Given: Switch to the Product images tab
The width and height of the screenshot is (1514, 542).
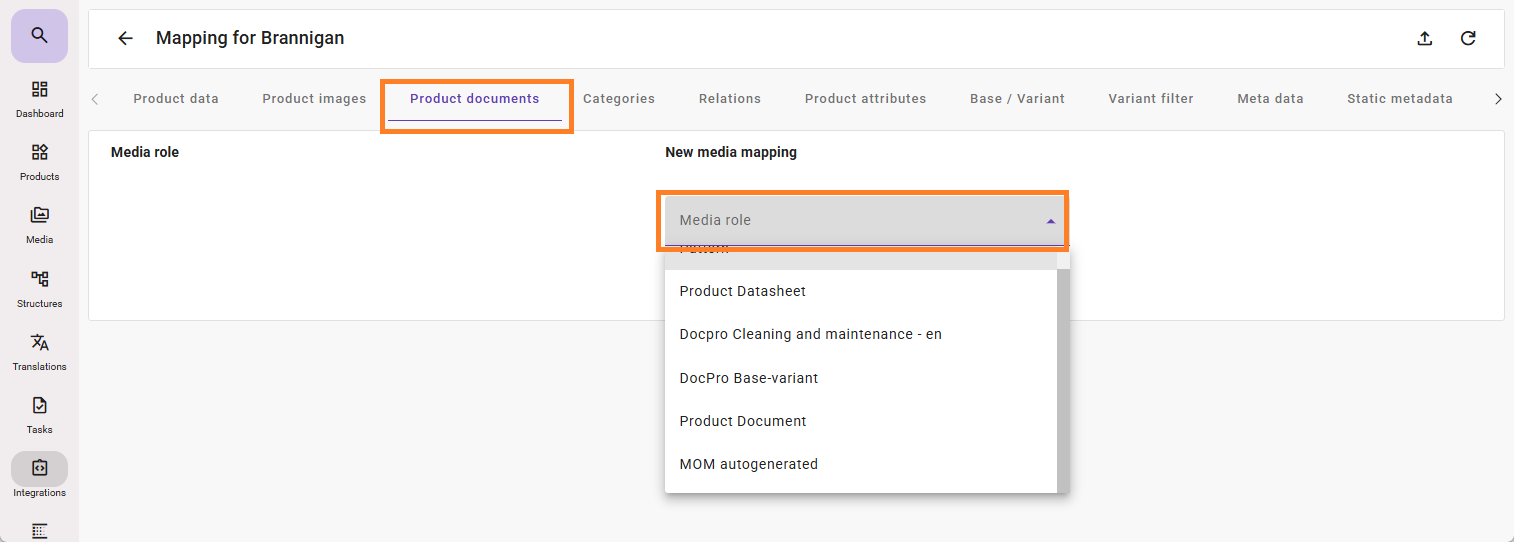Looking at the screenshot, I should coord(314,99).
